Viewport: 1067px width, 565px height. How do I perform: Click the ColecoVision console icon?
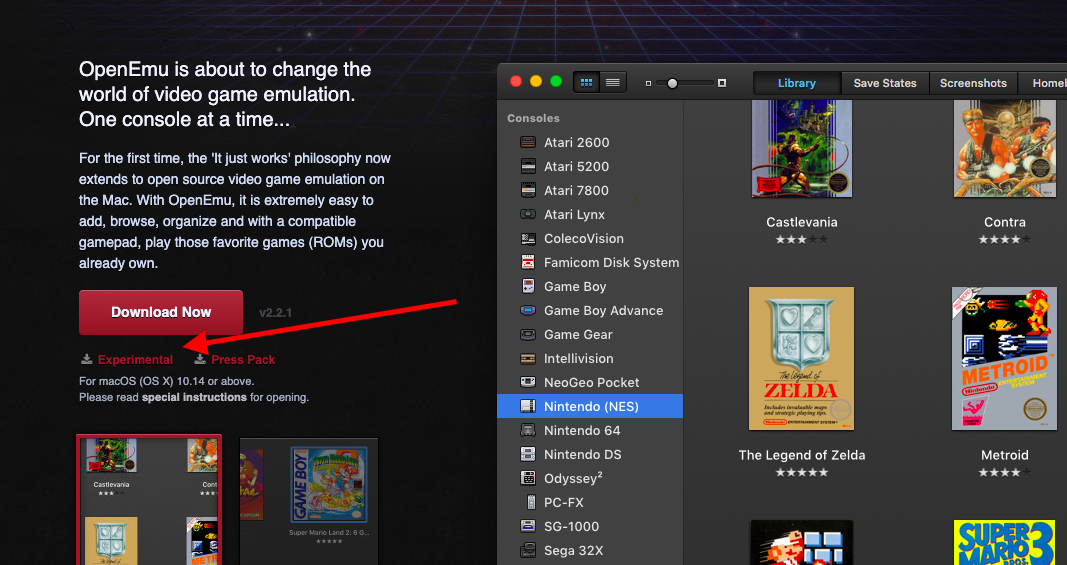click(x=528, y=238)
